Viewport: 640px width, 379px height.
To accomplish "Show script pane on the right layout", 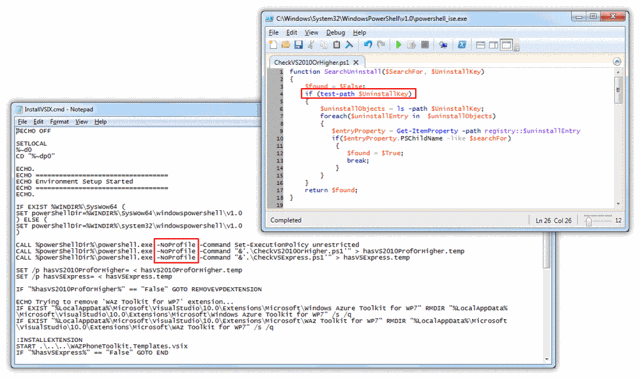I will pyautogui.click(x=493, y=45).
